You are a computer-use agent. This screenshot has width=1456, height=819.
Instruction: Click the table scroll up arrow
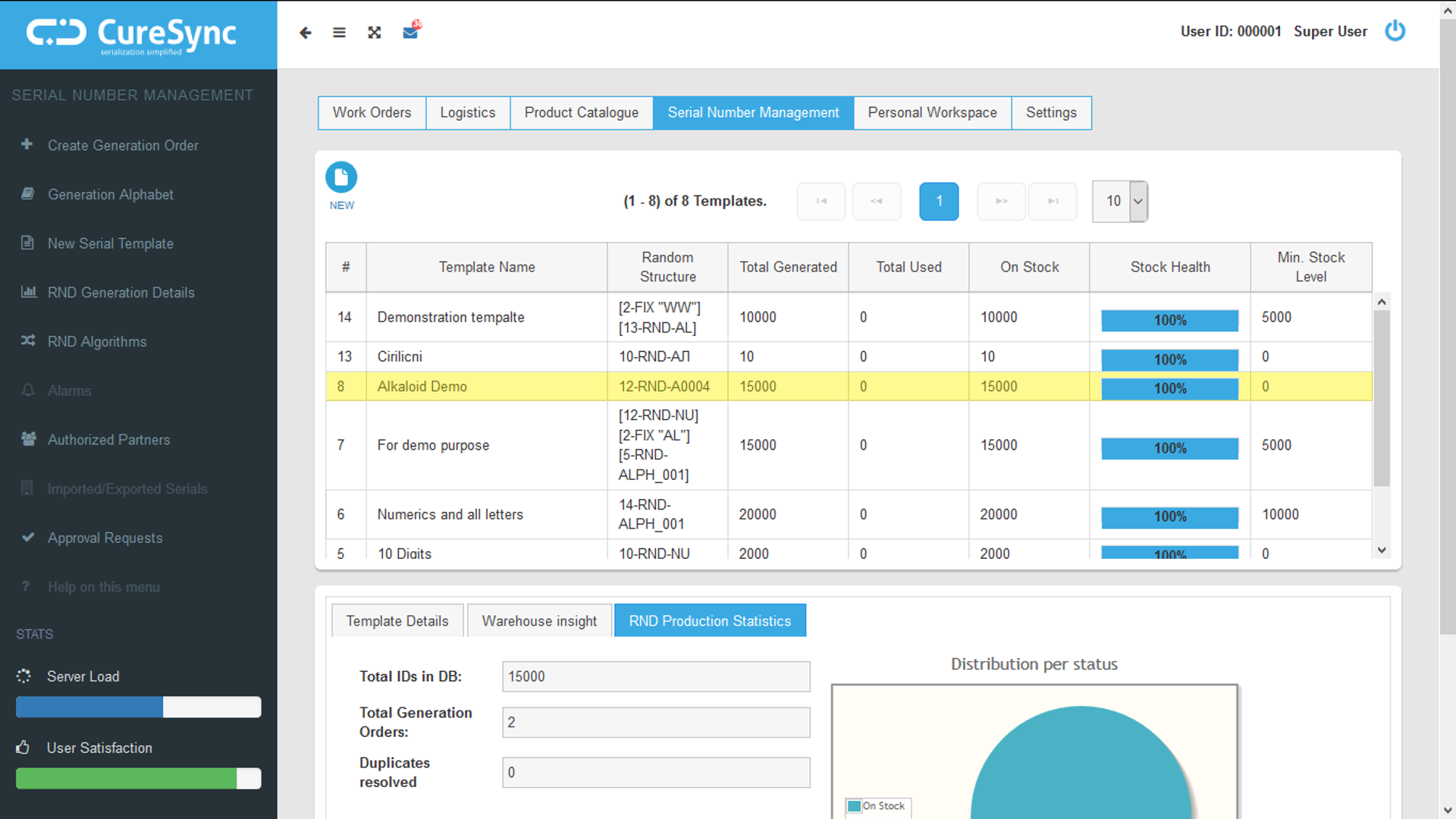[x=1382, y=302]
